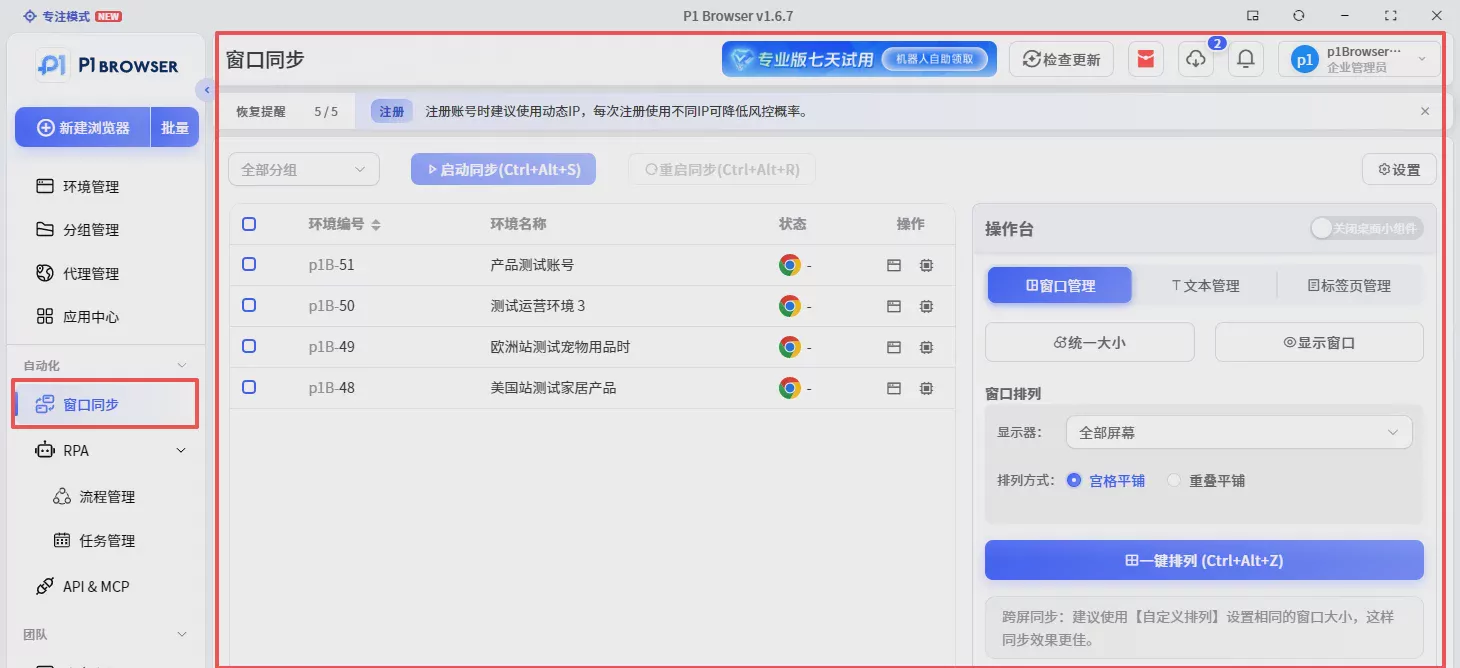Open the 全部分组 group dropdown
1460x668 pixels.
(x=304, y=169)
